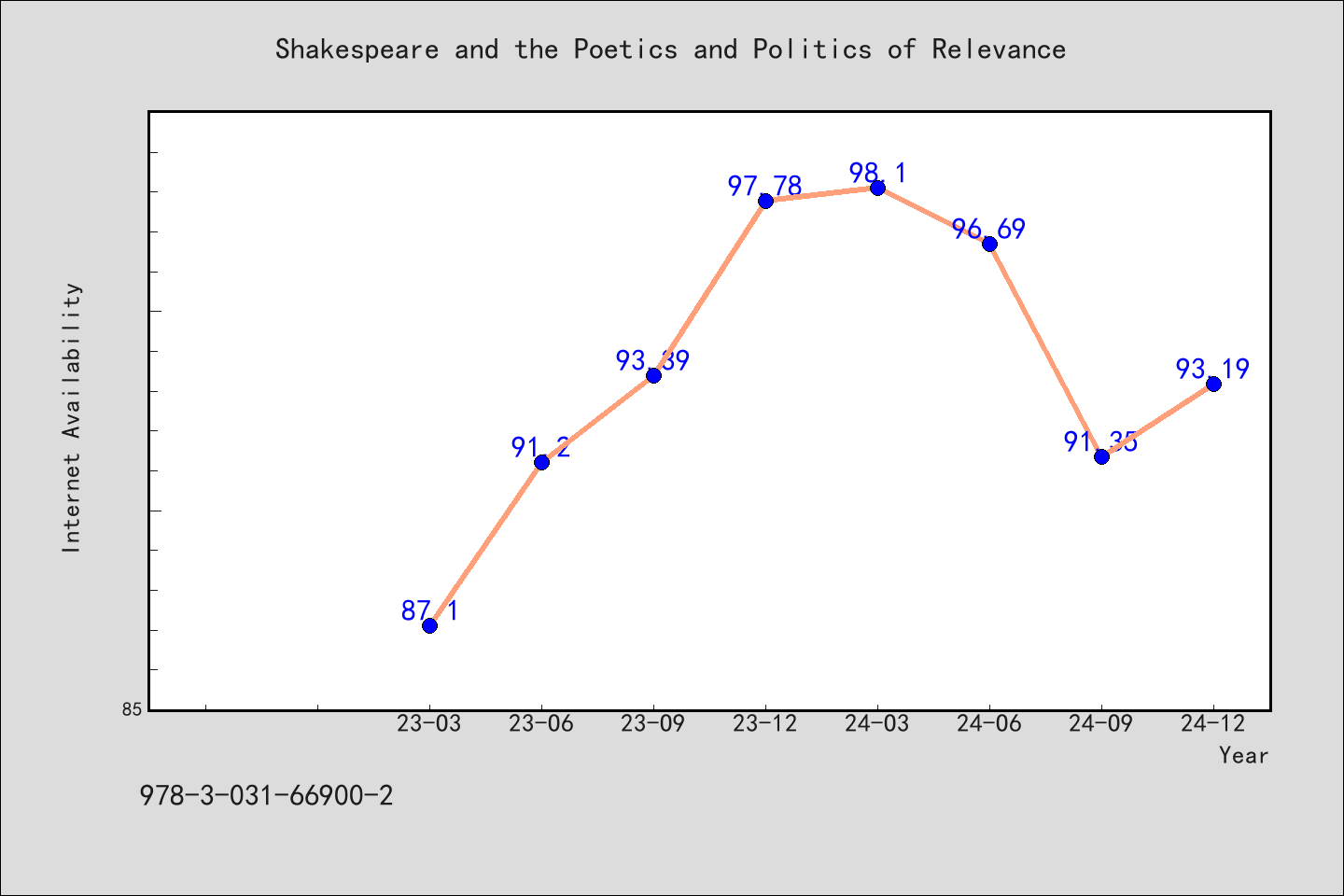Click the 23-09 x-axis label
Screen dimensions: 1344x896
[x=653, y=724]
